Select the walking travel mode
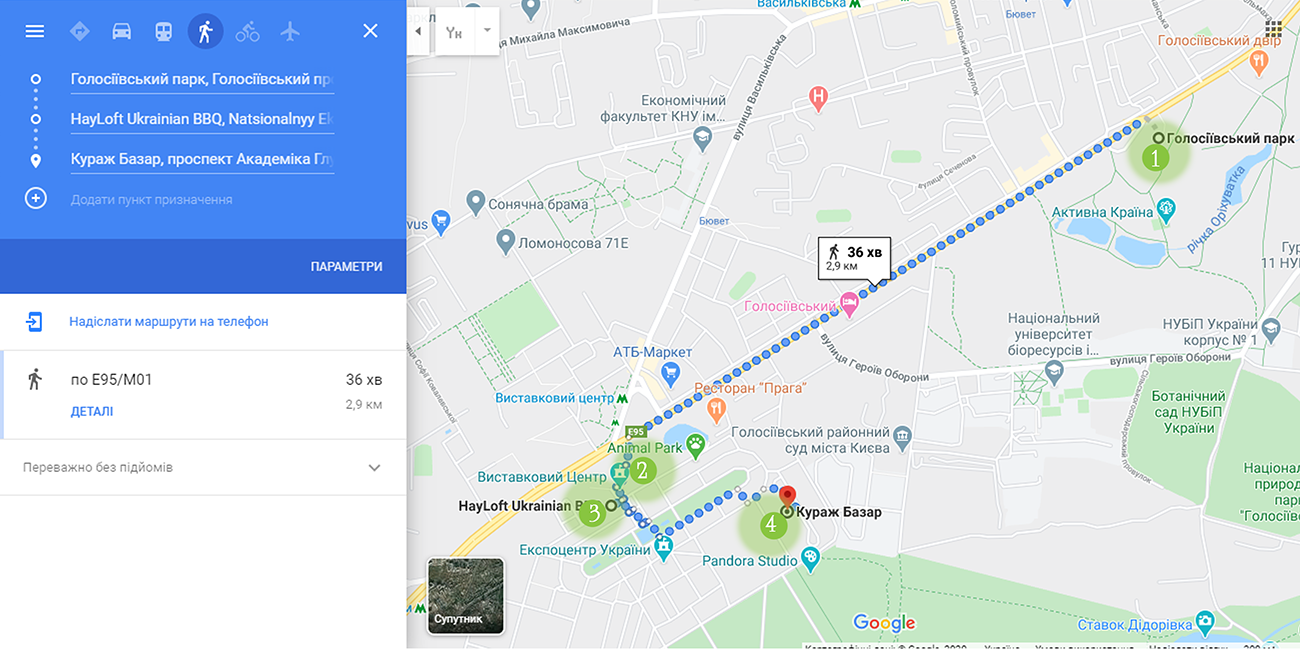This screenshot has height=653, width=1300. pos(205,31)
